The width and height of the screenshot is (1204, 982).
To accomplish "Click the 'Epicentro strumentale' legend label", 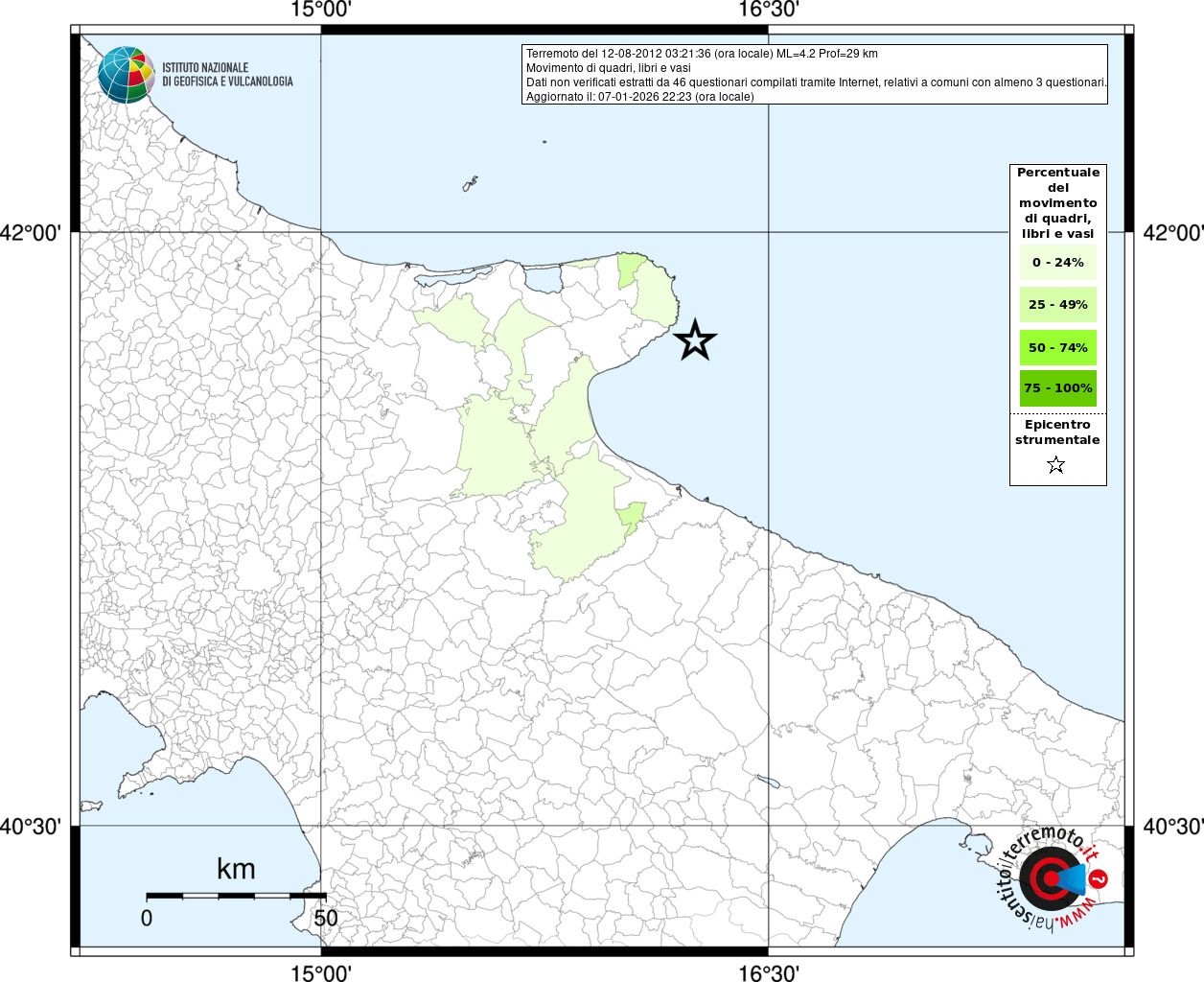I will click(x=1057, y=433).
